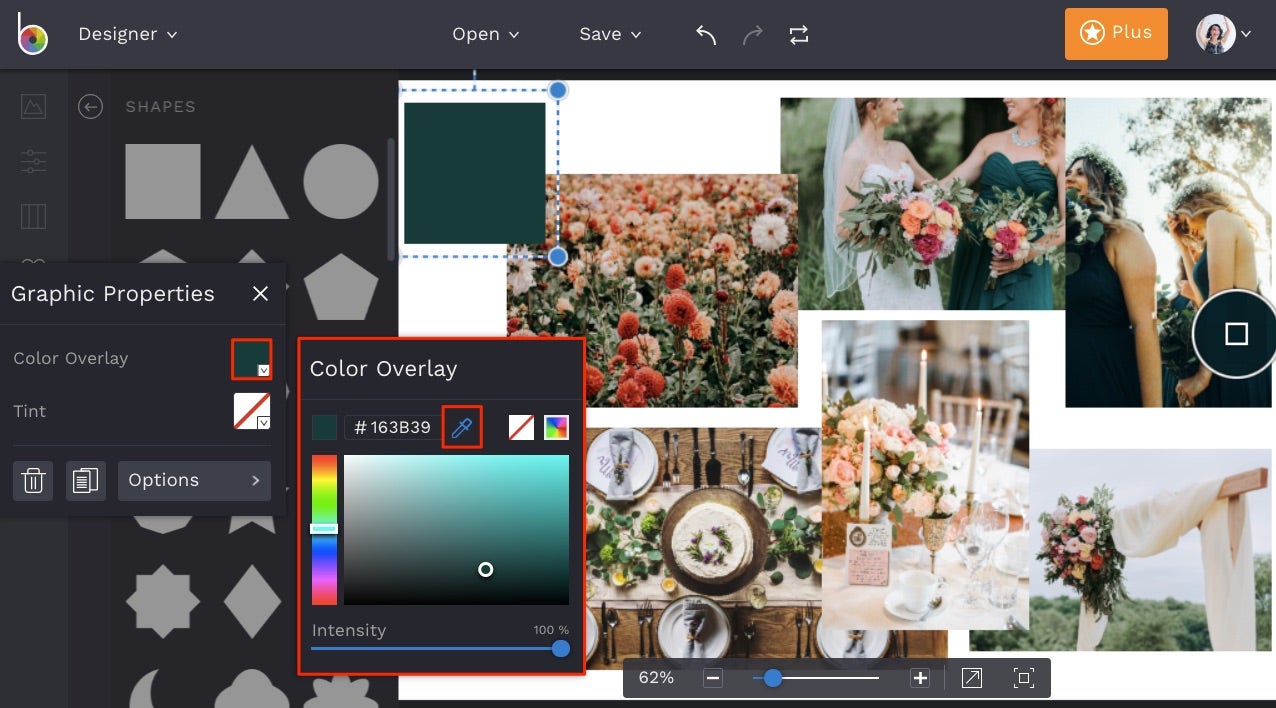The height and width of the screenshot is (708, 1276).
Task: Expand the Options menu in Graphic Properties
Action: (x=194, y=481)
